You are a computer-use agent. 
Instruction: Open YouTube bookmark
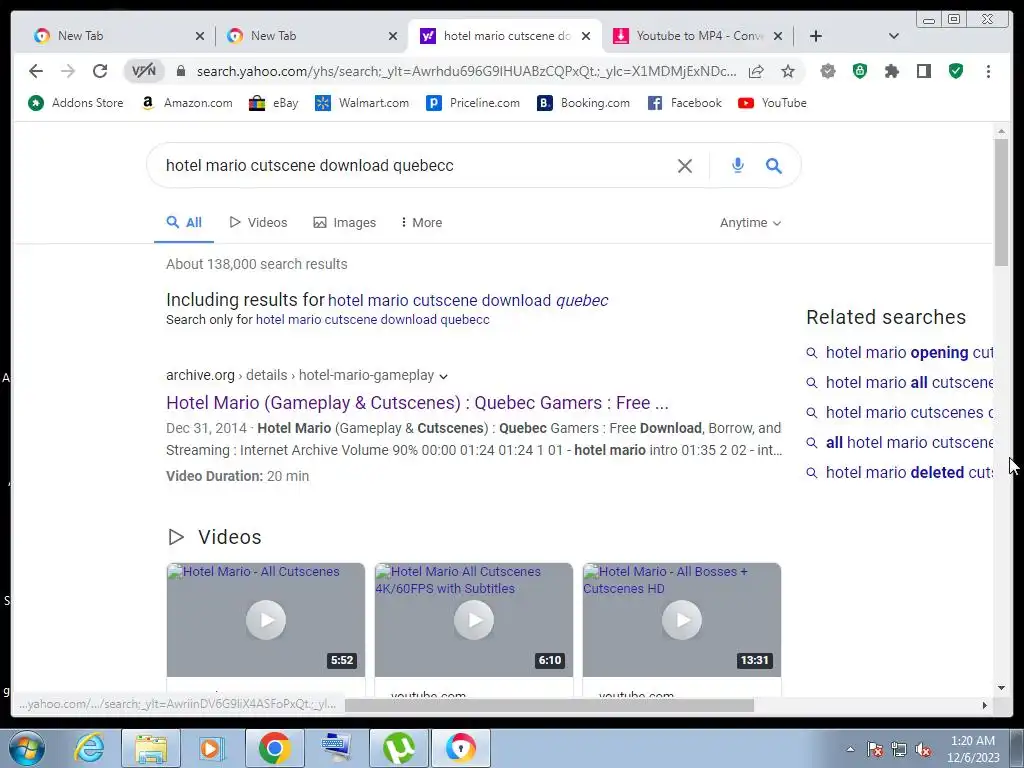point(772,103)
